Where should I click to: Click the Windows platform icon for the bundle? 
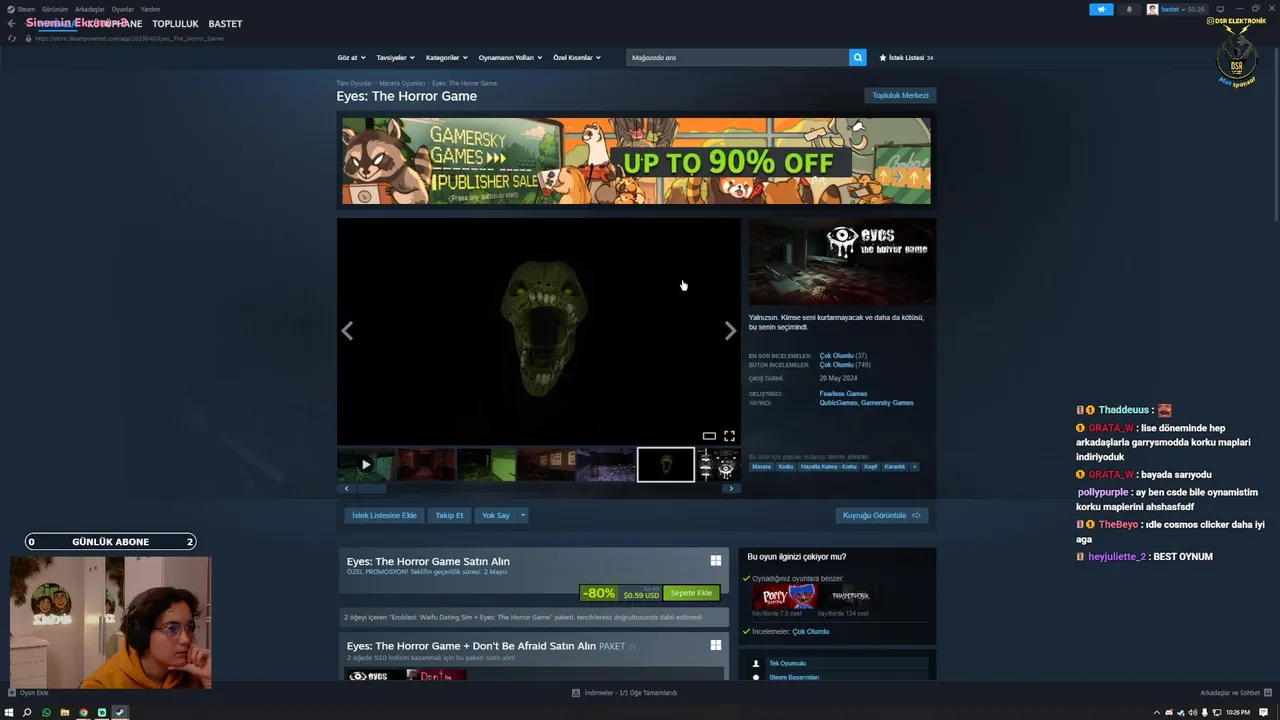716,645
